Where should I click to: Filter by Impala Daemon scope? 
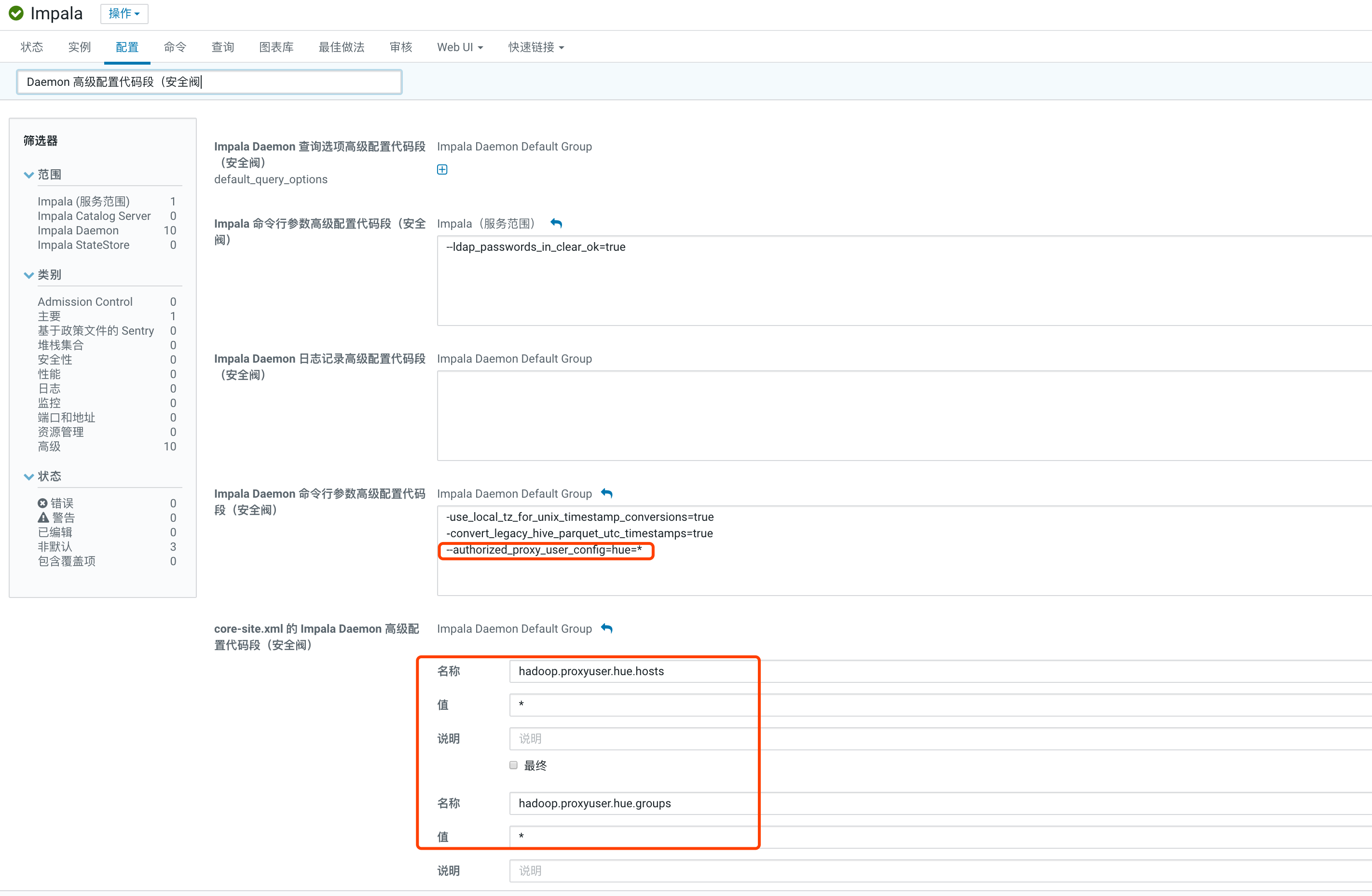[78, 231]
